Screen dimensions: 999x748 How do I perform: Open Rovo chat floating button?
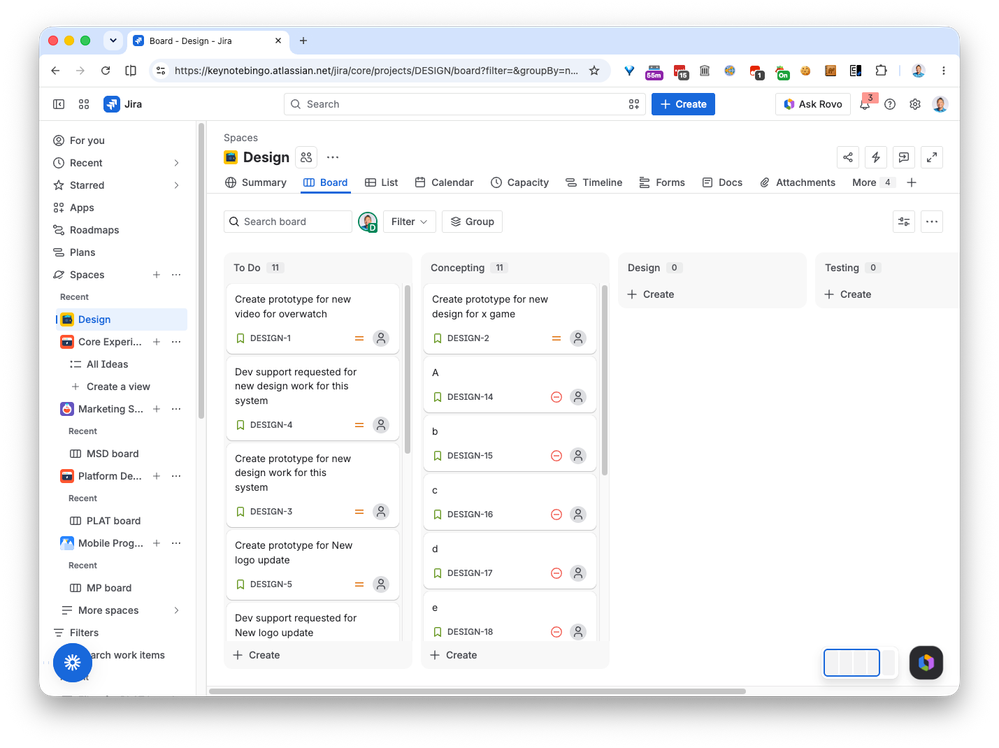point(926,663)
